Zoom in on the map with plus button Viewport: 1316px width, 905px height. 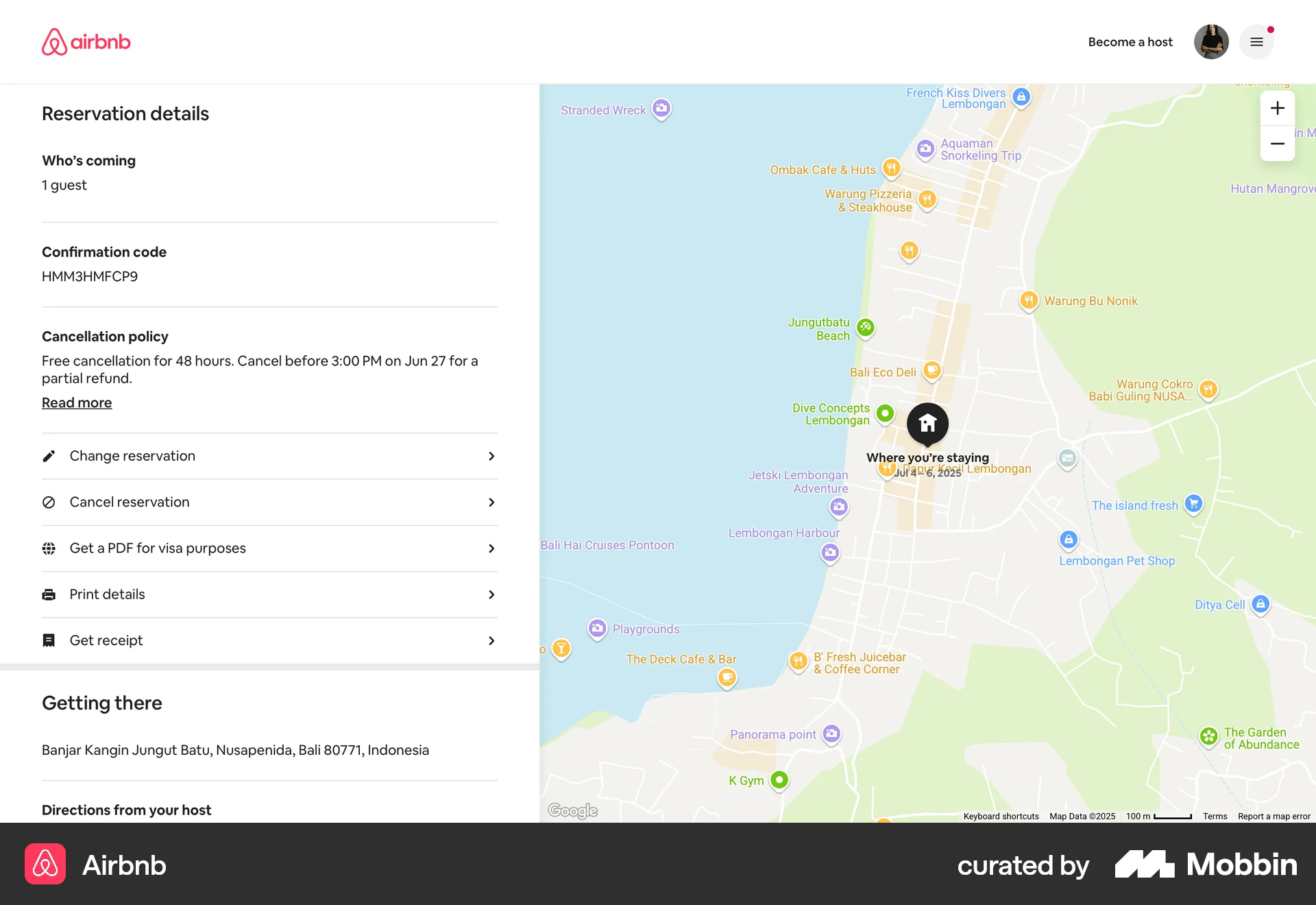point(1278,108)
